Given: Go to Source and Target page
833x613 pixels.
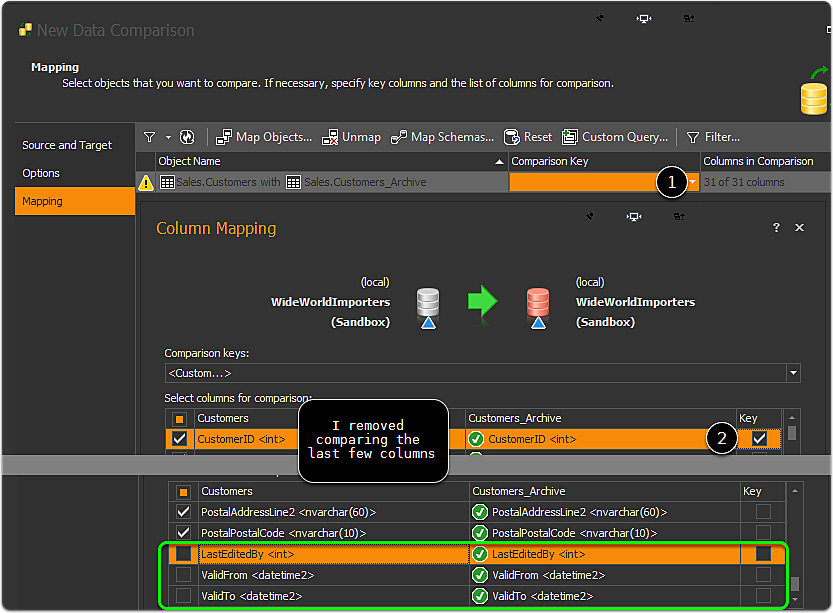Looking at the screenshot, I should (67, 145).
